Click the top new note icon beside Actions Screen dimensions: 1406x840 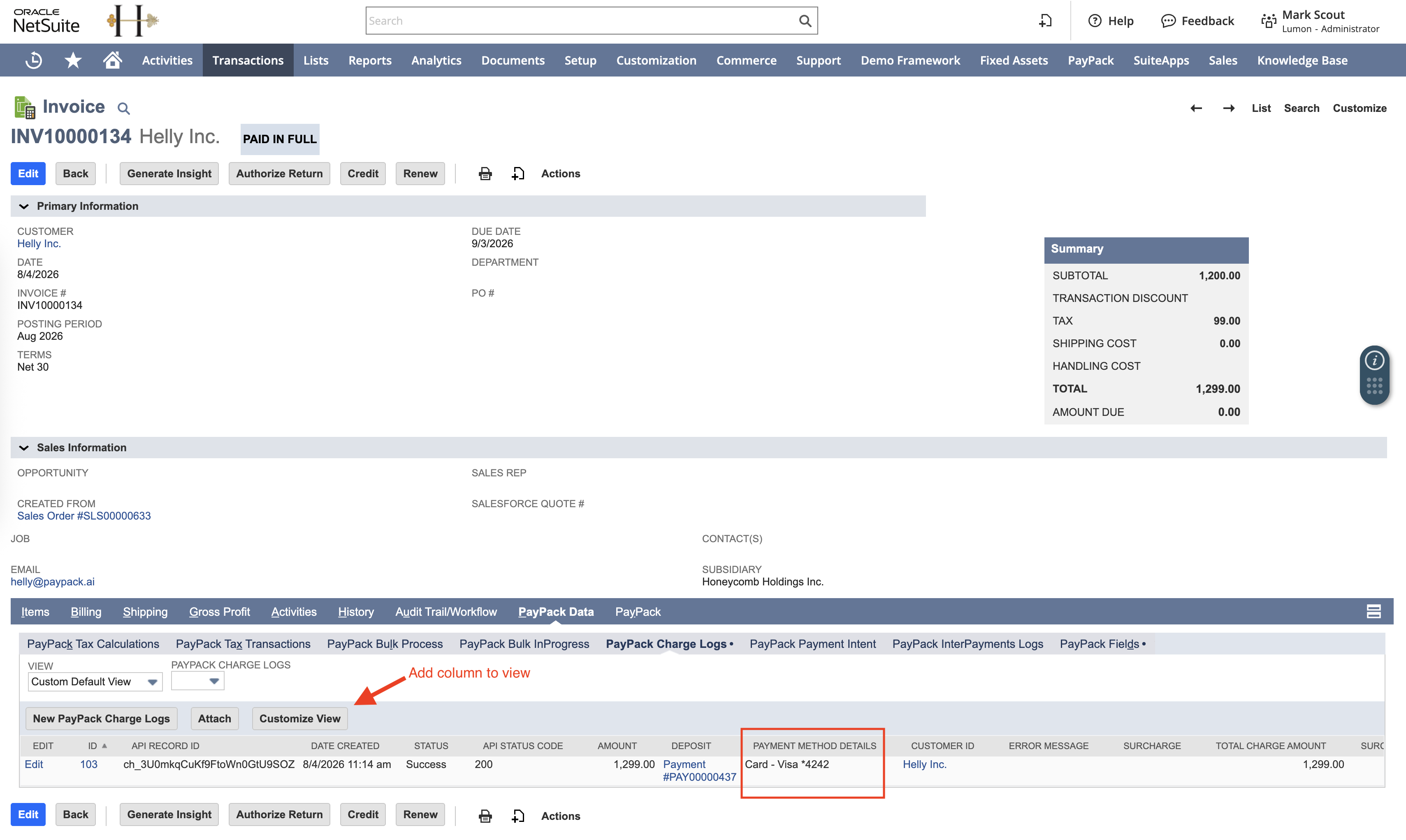point(518,174)
